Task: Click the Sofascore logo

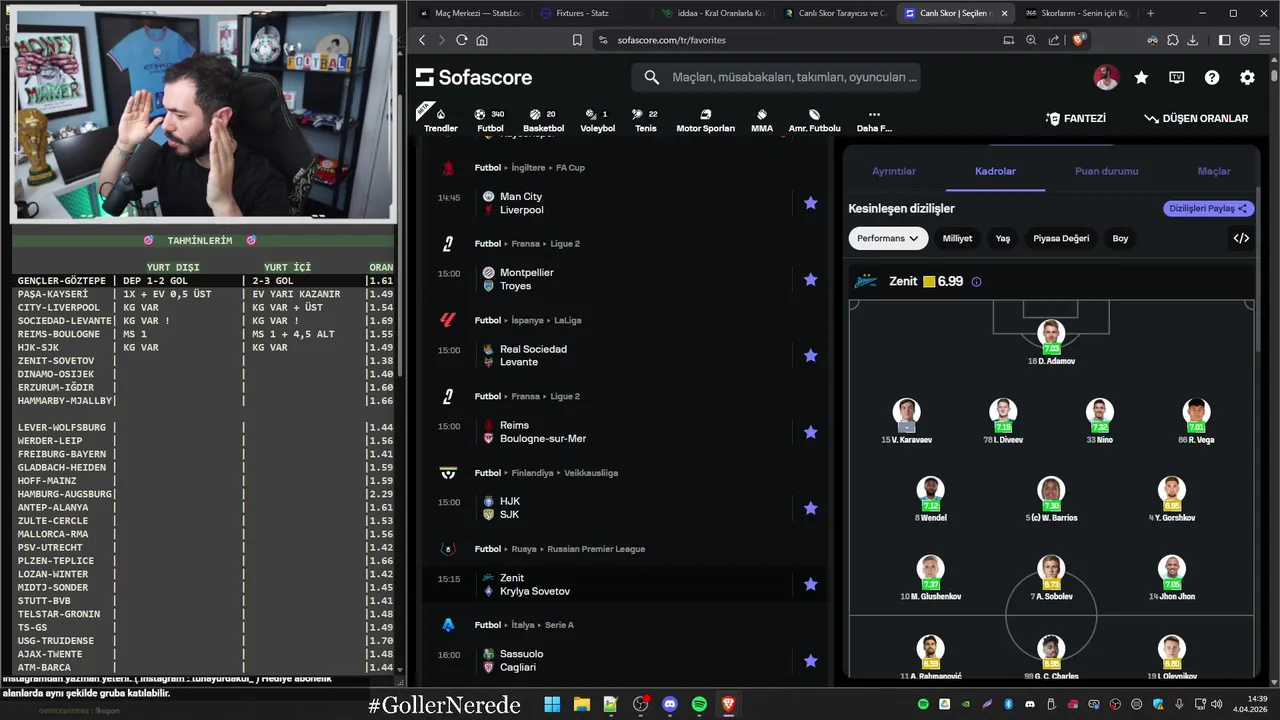Action: pyautogui.click(x=474, y=77)
